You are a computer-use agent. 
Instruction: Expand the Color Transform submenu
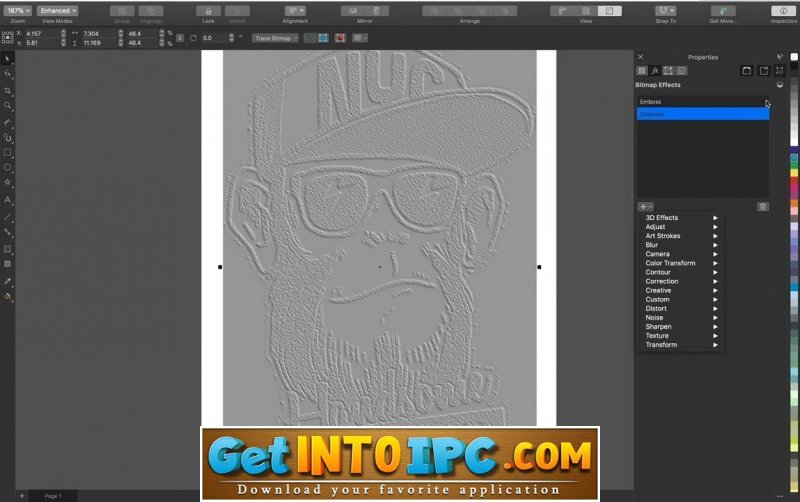(681, 263)
